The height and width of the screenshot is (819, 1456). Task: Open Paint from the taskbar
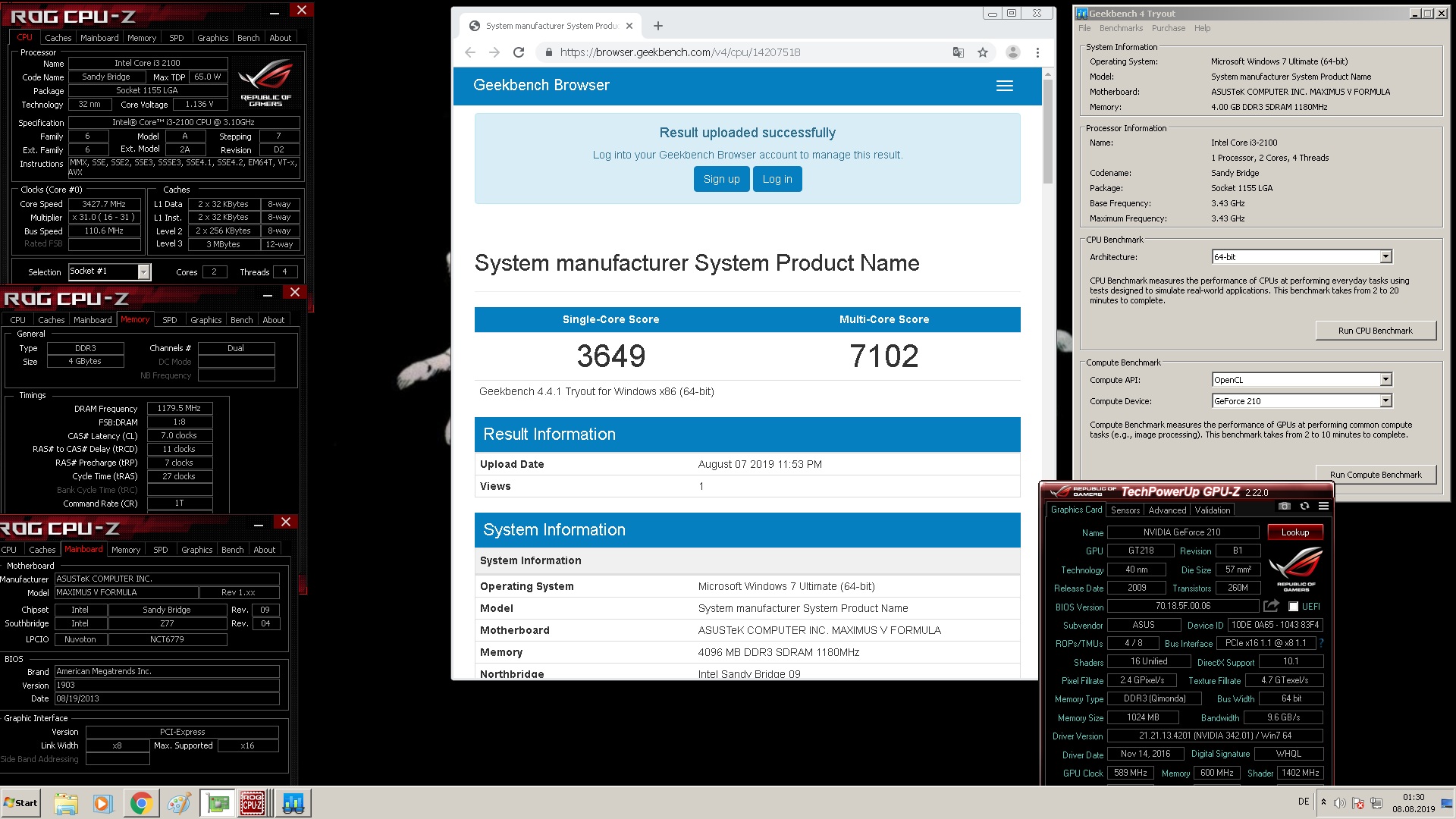tap(178, 803)
